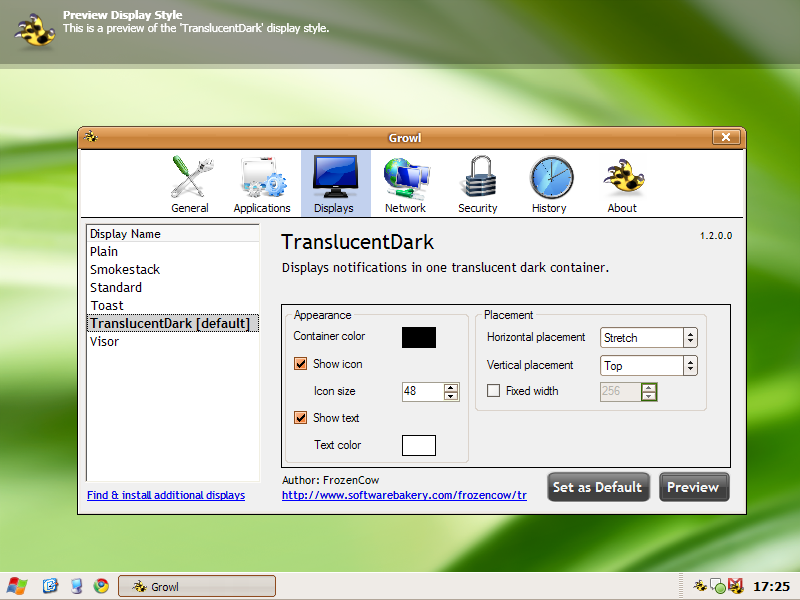Select the Toast display
The width and height of the screenshot is (800, 600).
[172, 306]
